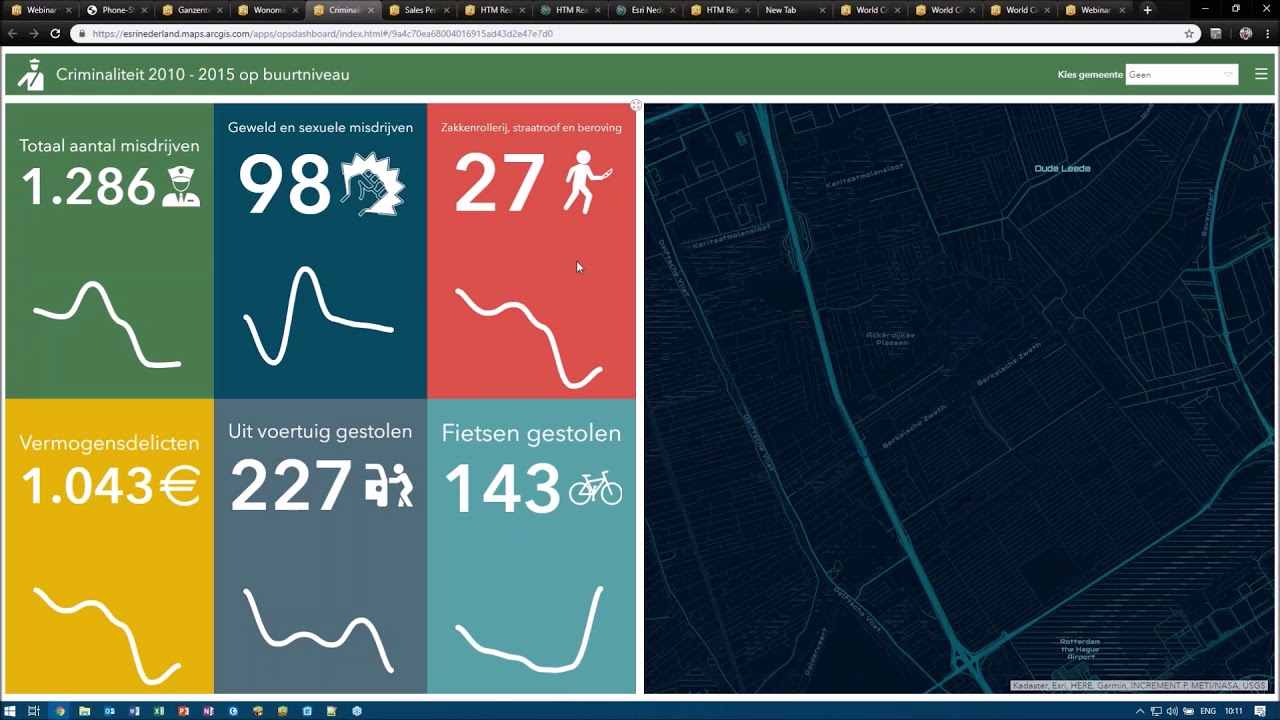The width and height of the screenshot is (1280, 720).
Task: Click the Zakkenrollerij, straatroof en beroving title
Action: [x=531, y=128]
